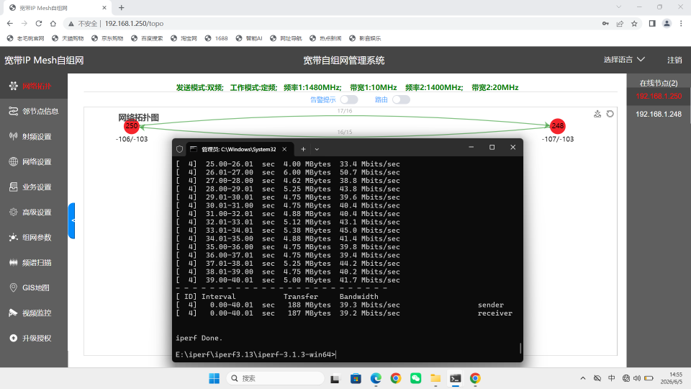Toggle the 路由 routing switch
Screen dimensions: 691x389
point(401,100)
